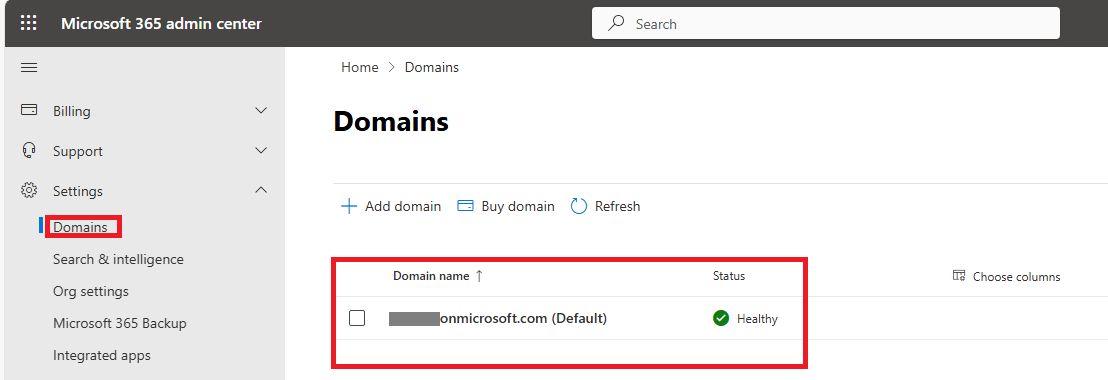The image size is (1108, 380).
Task: Click the Settings gear icon
Action: click(x=29, y=191)
